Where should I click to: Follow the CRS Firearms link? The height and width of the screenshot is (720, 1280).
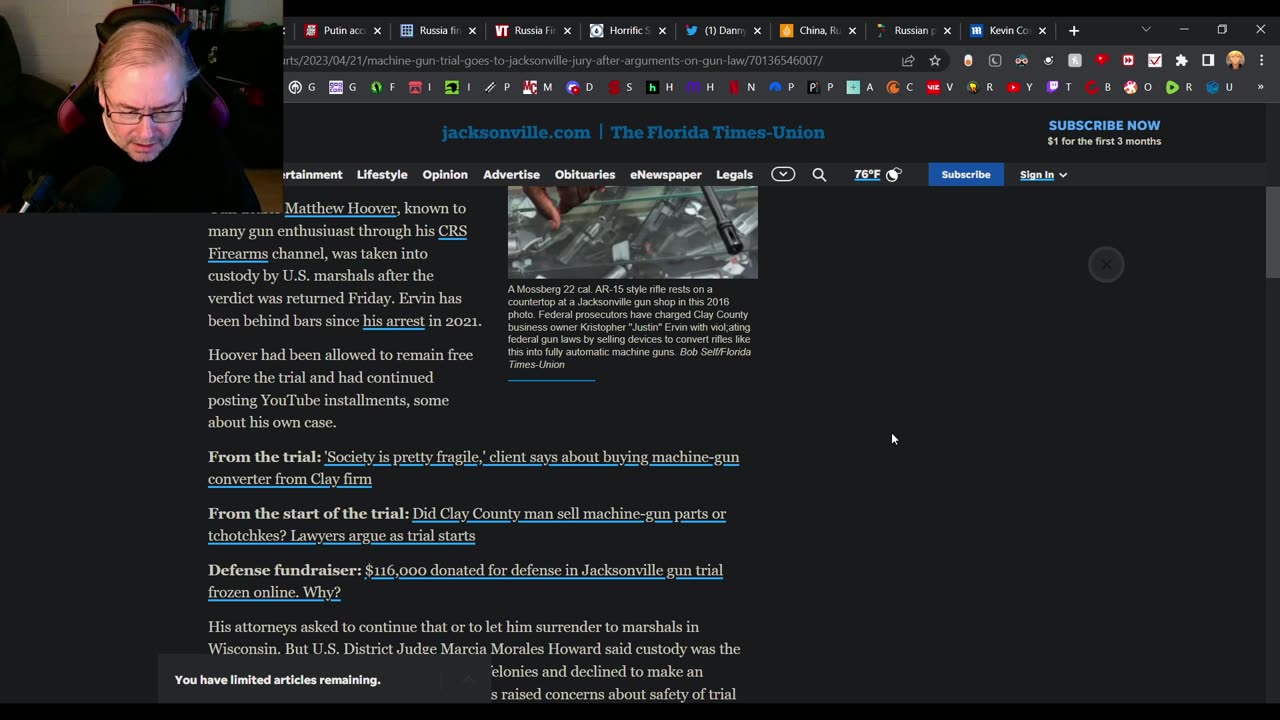337,242
